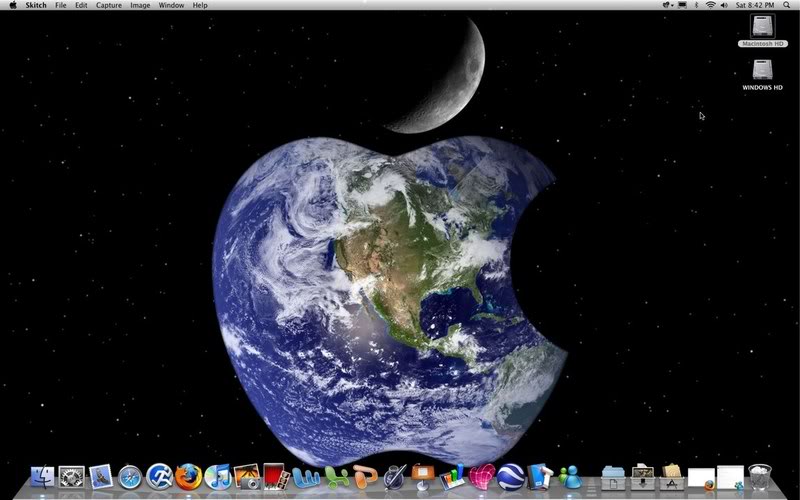Open the Apple menu
The width and height of the screenshot is (800, 500).
(x=13, y=5)
